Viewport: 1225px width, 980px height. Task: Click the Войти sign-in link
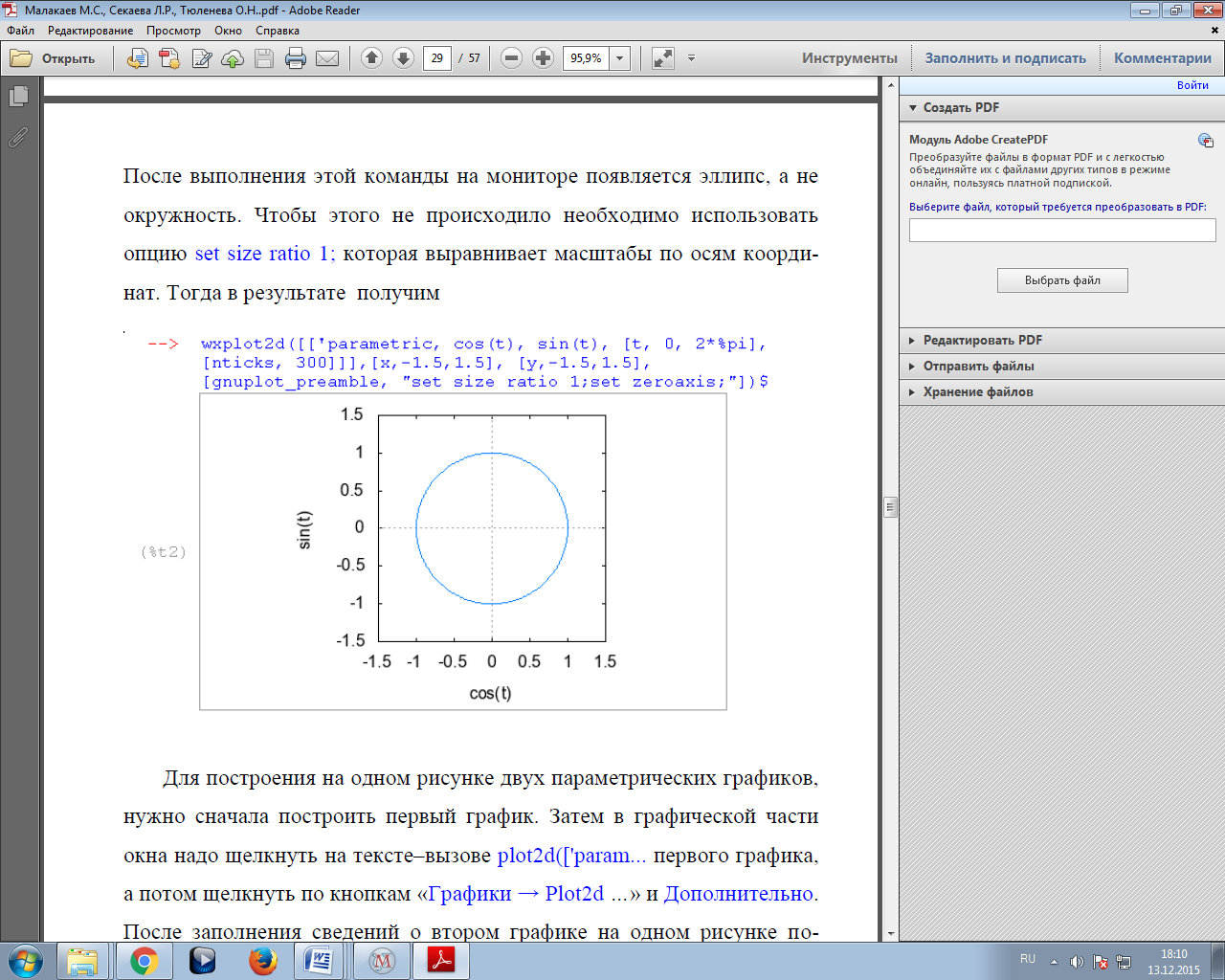[1192, 85]
